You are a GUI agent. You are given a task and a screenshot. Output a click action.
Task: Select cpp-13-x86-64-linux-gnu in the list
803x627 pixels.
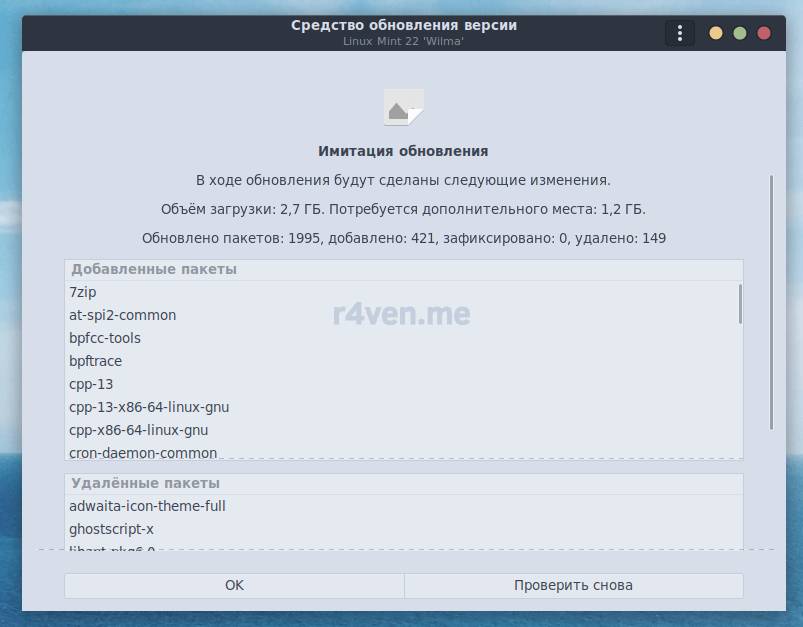pos(149,407)
